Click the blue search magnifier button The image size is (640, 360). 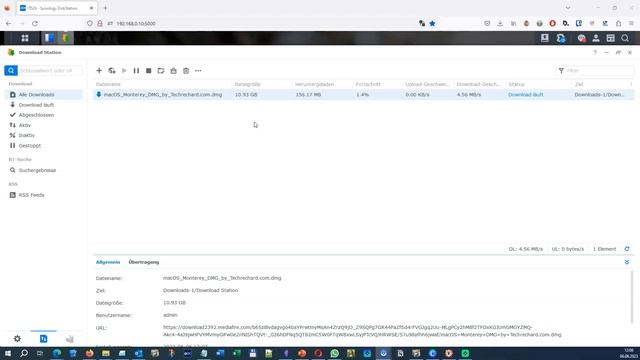(11, 71)
